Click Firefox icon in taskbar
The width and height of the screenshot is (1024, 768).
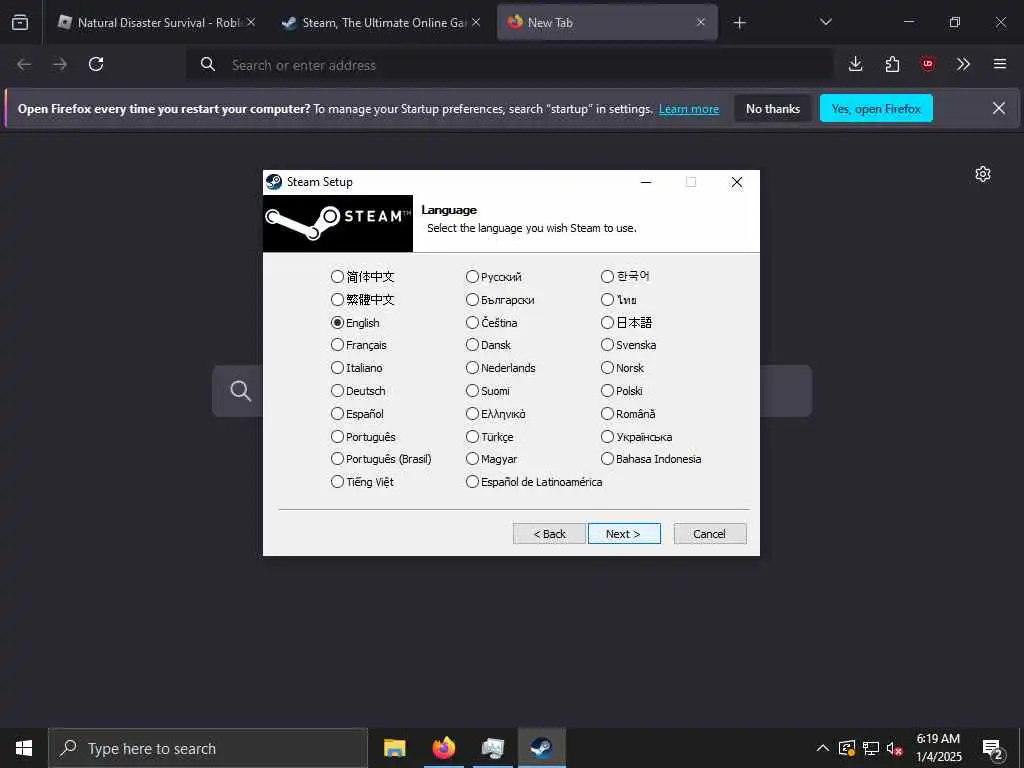tap(444, 748)
